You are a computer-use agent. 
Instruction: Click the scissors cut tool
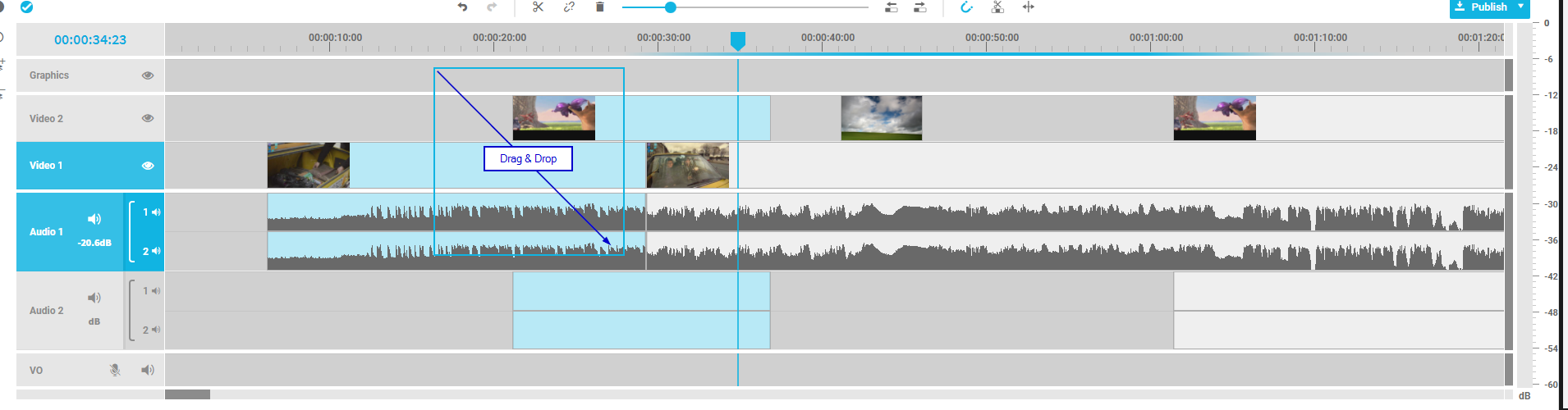[538, 7]
